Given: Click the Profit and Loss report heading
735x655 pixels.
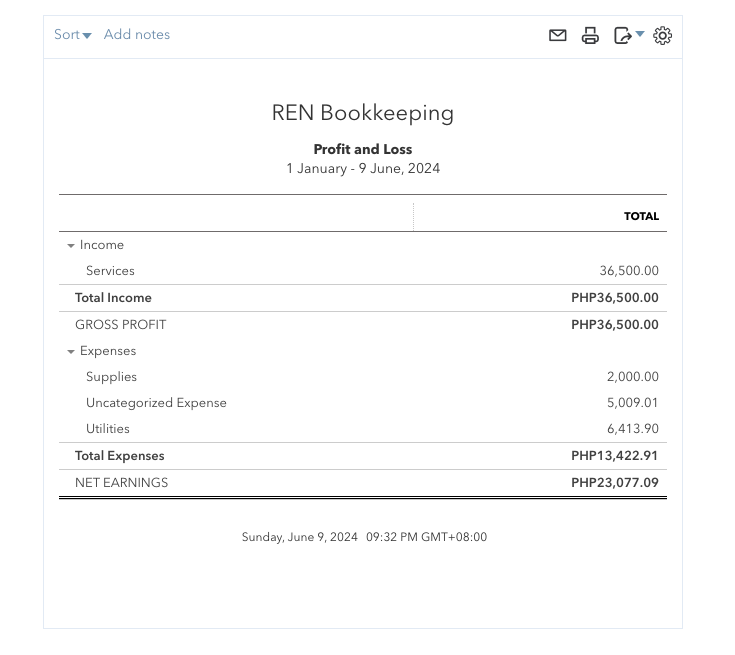Looking at the screenshot, I should [x=363, y=150].
